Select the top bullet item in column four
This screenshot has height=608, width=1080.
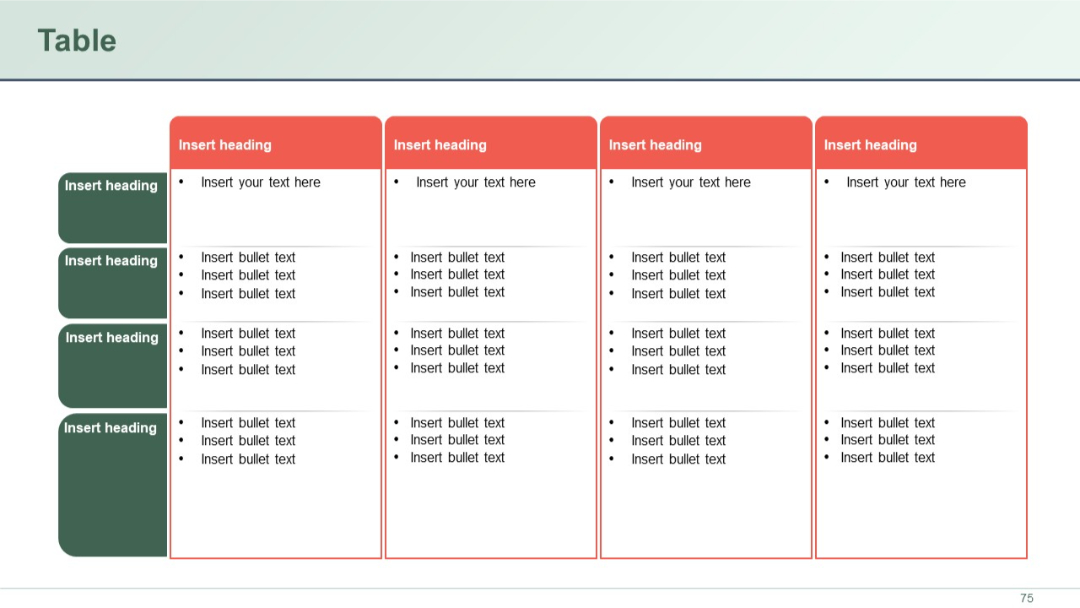tap(888, 257)
